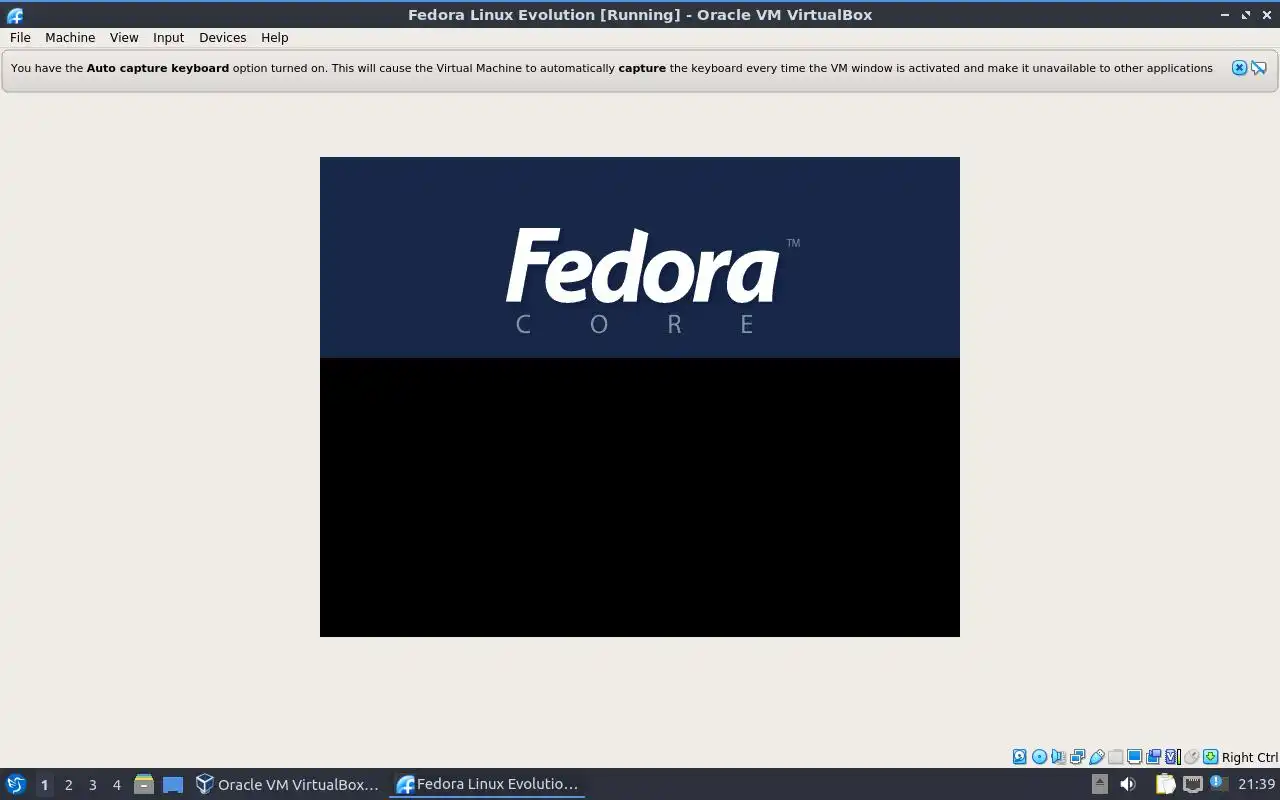Open the Input menu

click(168, 37)
